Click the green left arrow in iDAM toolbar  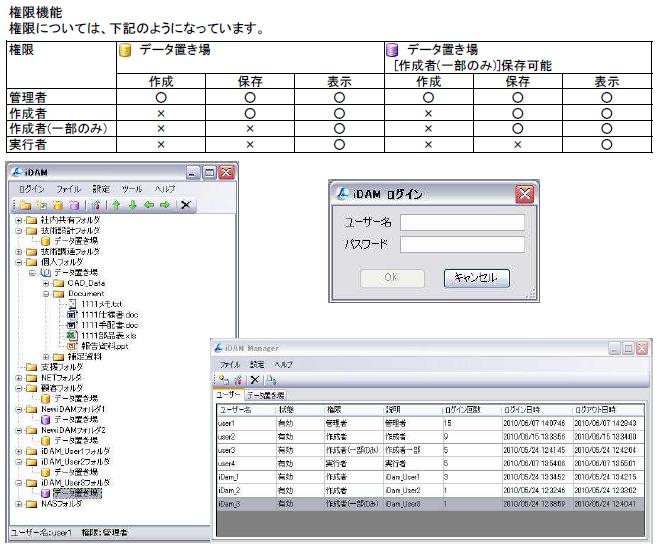tap(149, 205)
